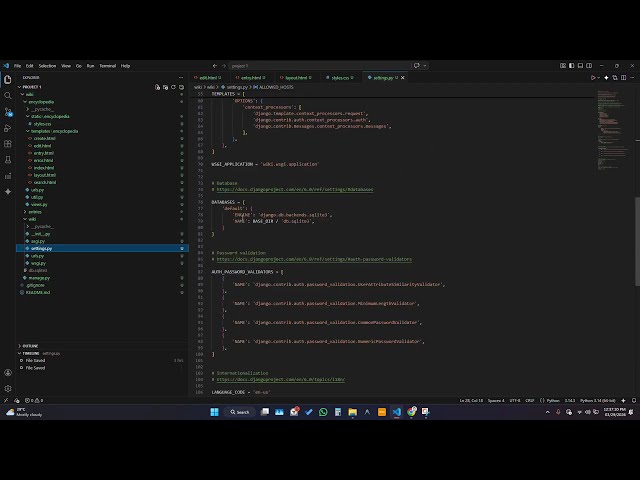Open Explorer more actions ellipsis menu

[181, 78]
